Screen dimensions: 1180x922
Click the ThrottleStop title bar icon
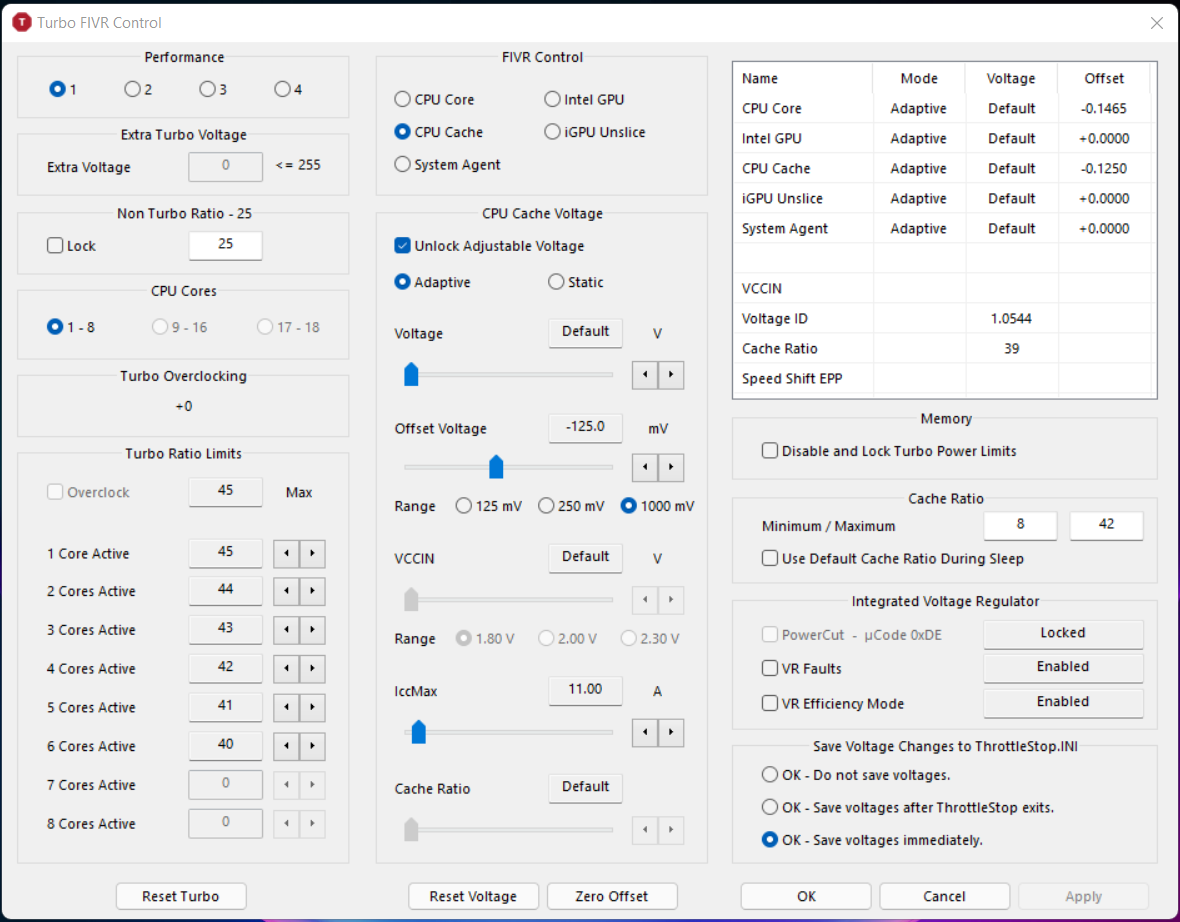tap(21, 22)
